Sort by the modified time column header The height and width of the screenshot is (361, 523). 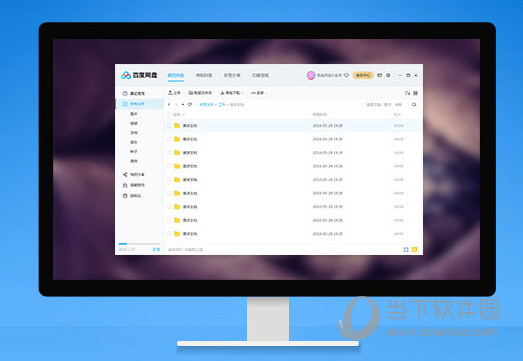tap(320, 114)
